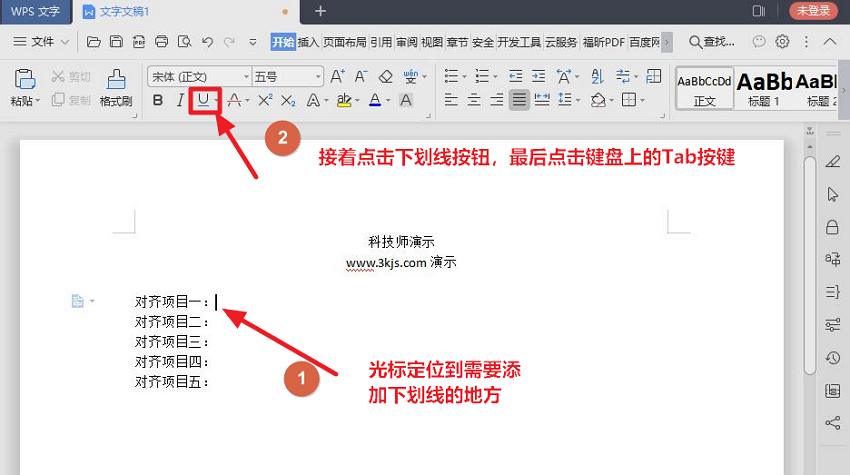Expand the 文件 menu arrow

click(x=65, y=42)
